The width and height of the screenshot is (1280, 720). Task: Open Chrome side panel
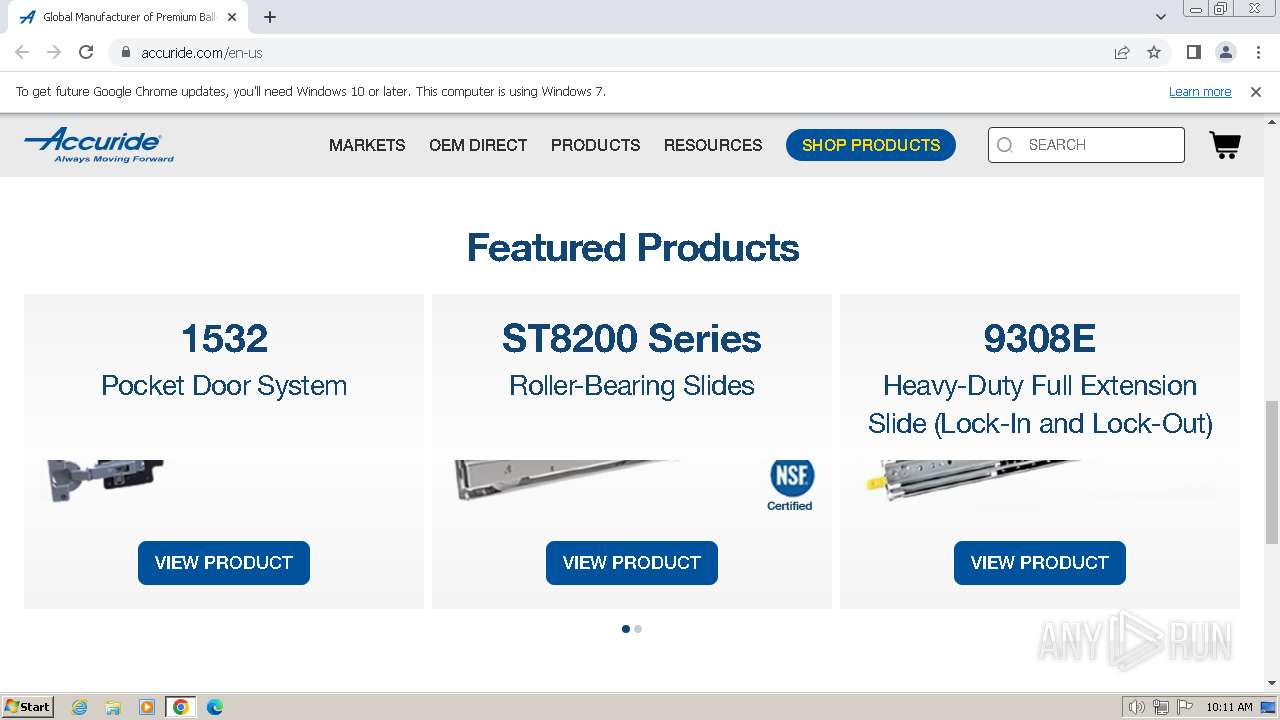tap(1193, 52)
